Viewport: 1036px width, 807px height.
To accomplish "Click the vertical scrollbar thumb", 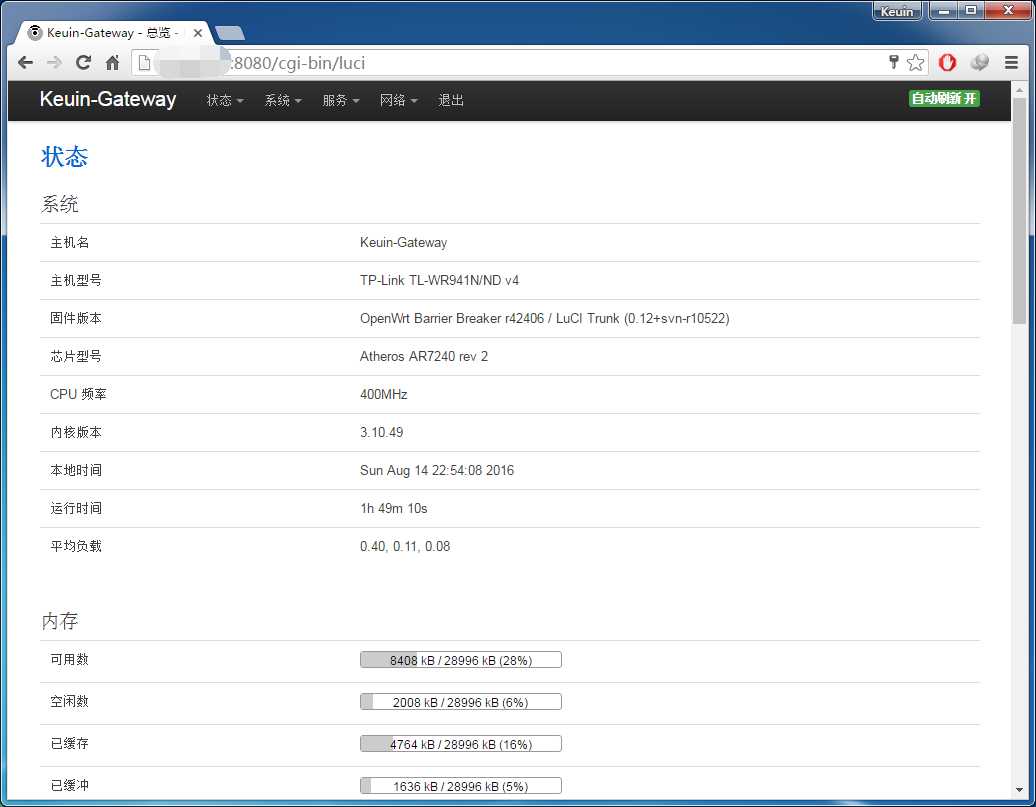I will 1019,210.
